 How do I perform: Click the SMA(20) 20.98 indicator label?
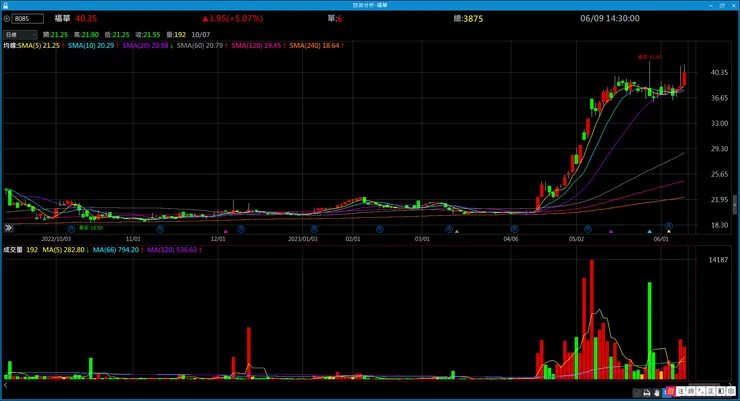[145, 46]
